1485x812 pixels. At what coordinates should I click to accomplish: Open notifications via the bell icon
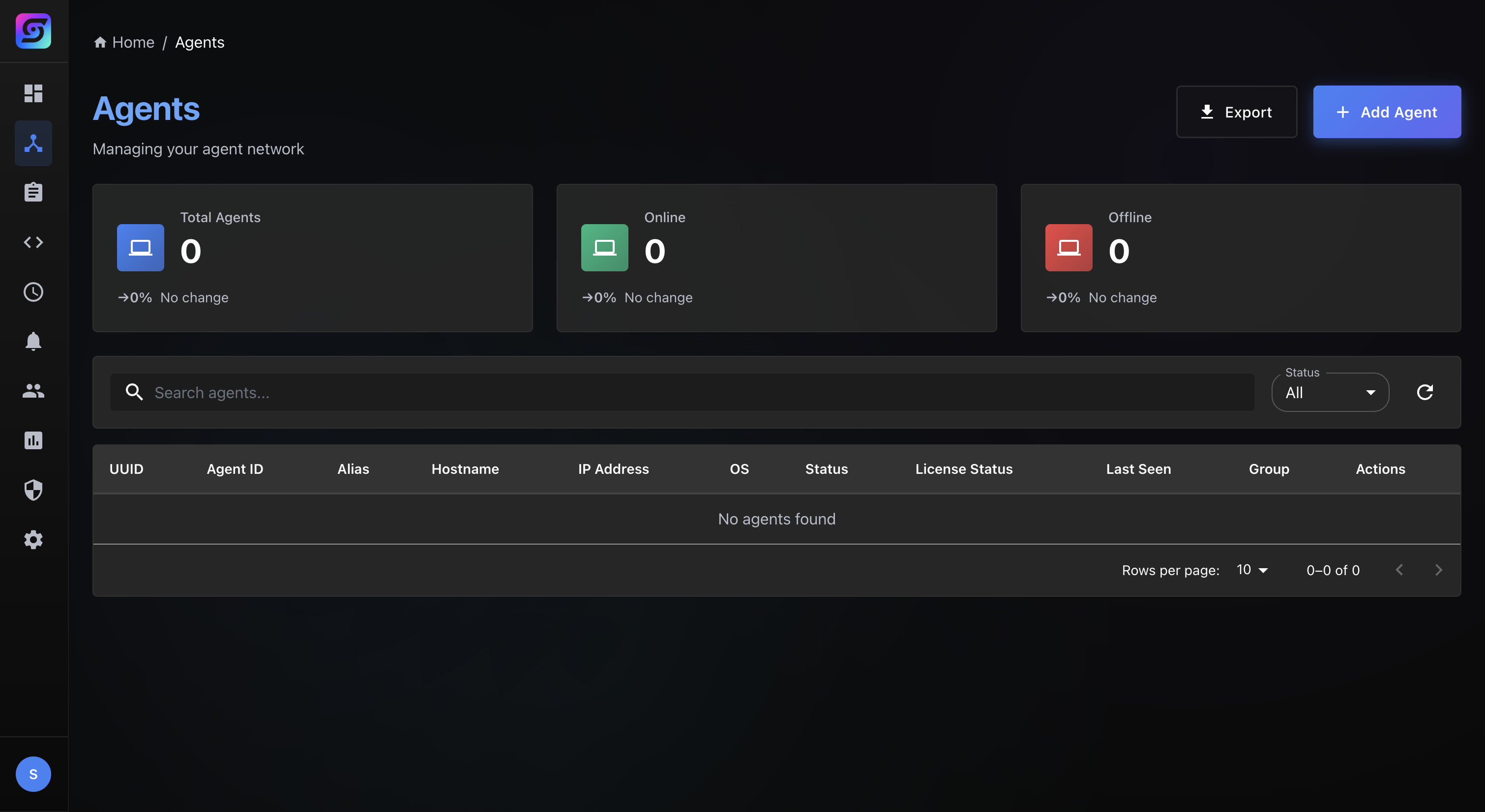33,341
